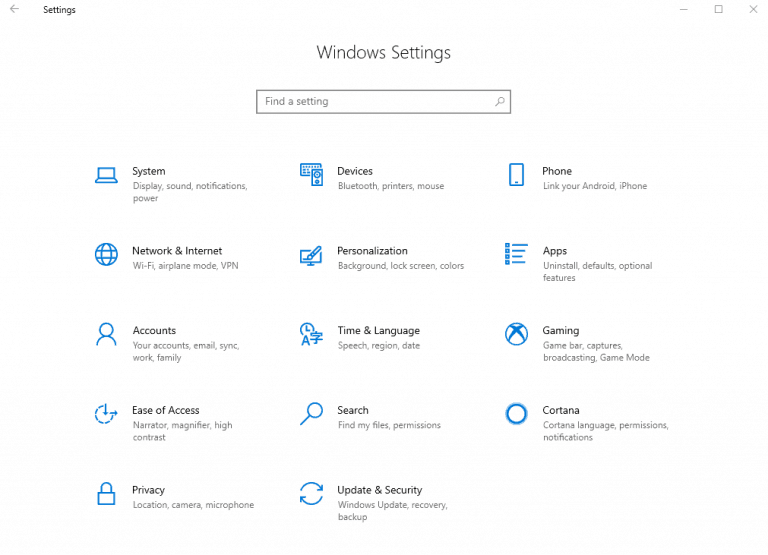Open the Search category title
Viewport: 768px width, 555px height.
[x=353, y=410]
